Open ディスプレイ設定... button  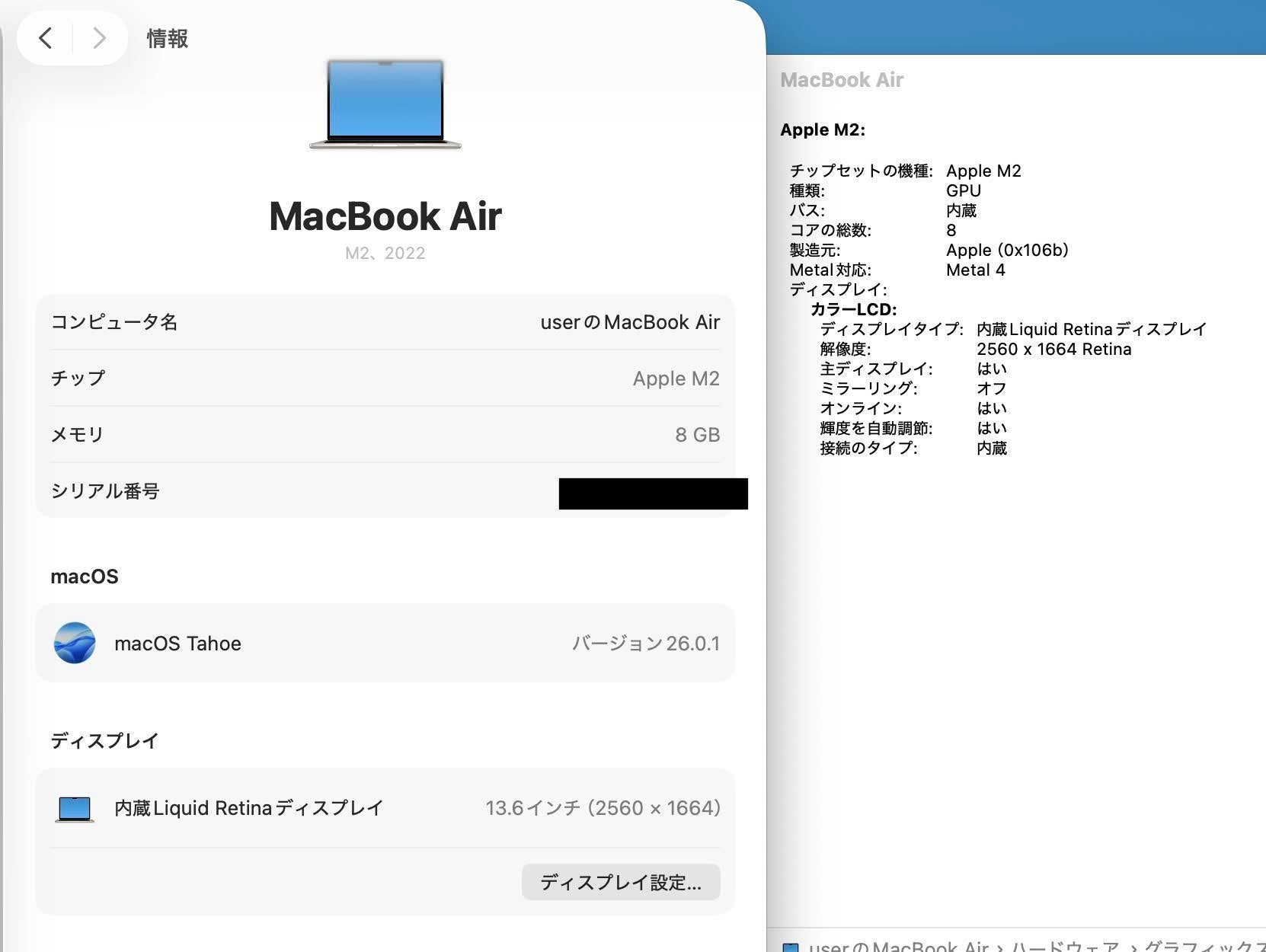620,882
